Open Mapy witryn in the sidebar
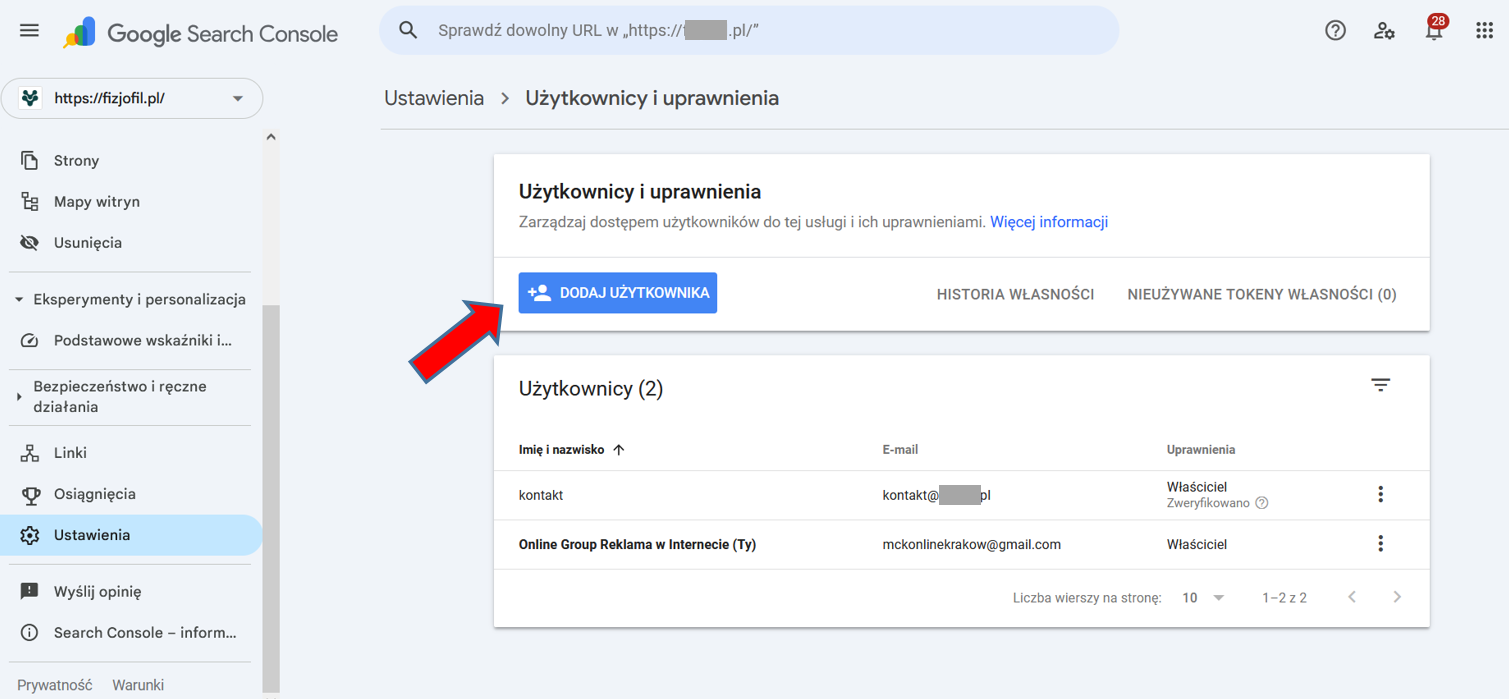 96,202
